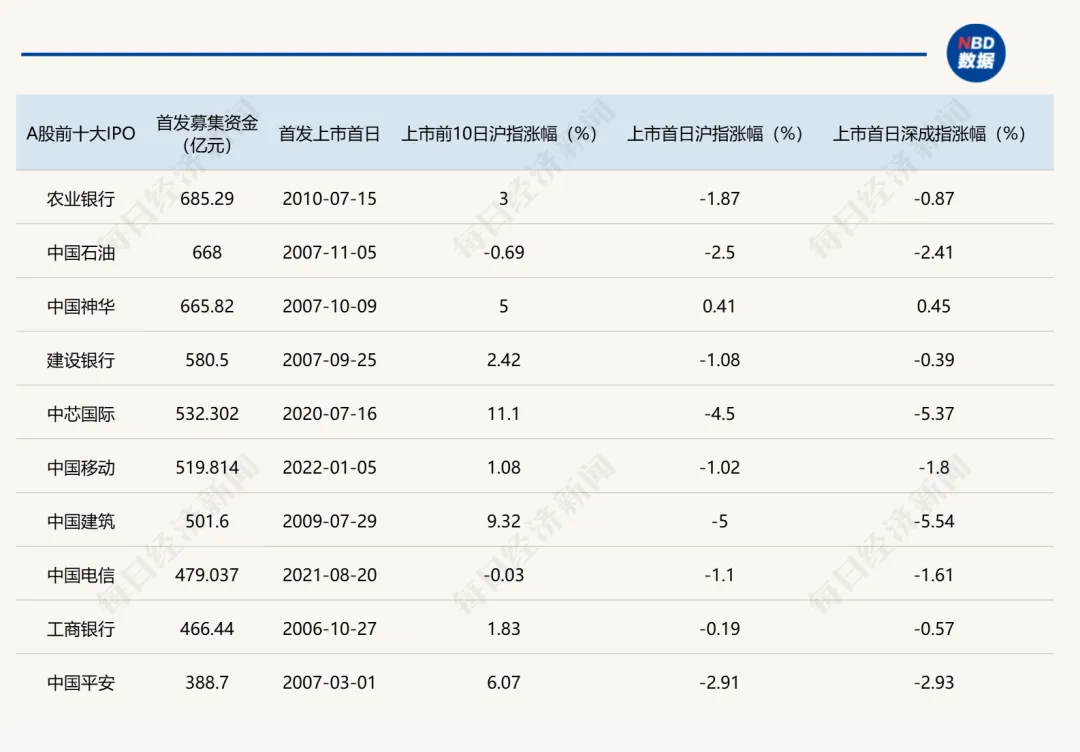Select the 中国神华 row name
This screenshot has width=1080, height=752.
coord(81,306)
